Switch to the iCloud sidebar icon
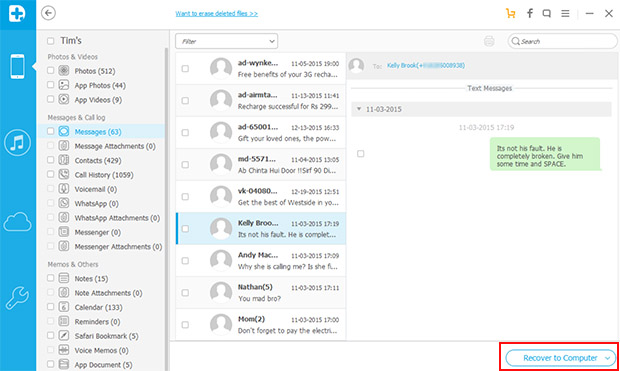620x371 pixels. point(17,221)
